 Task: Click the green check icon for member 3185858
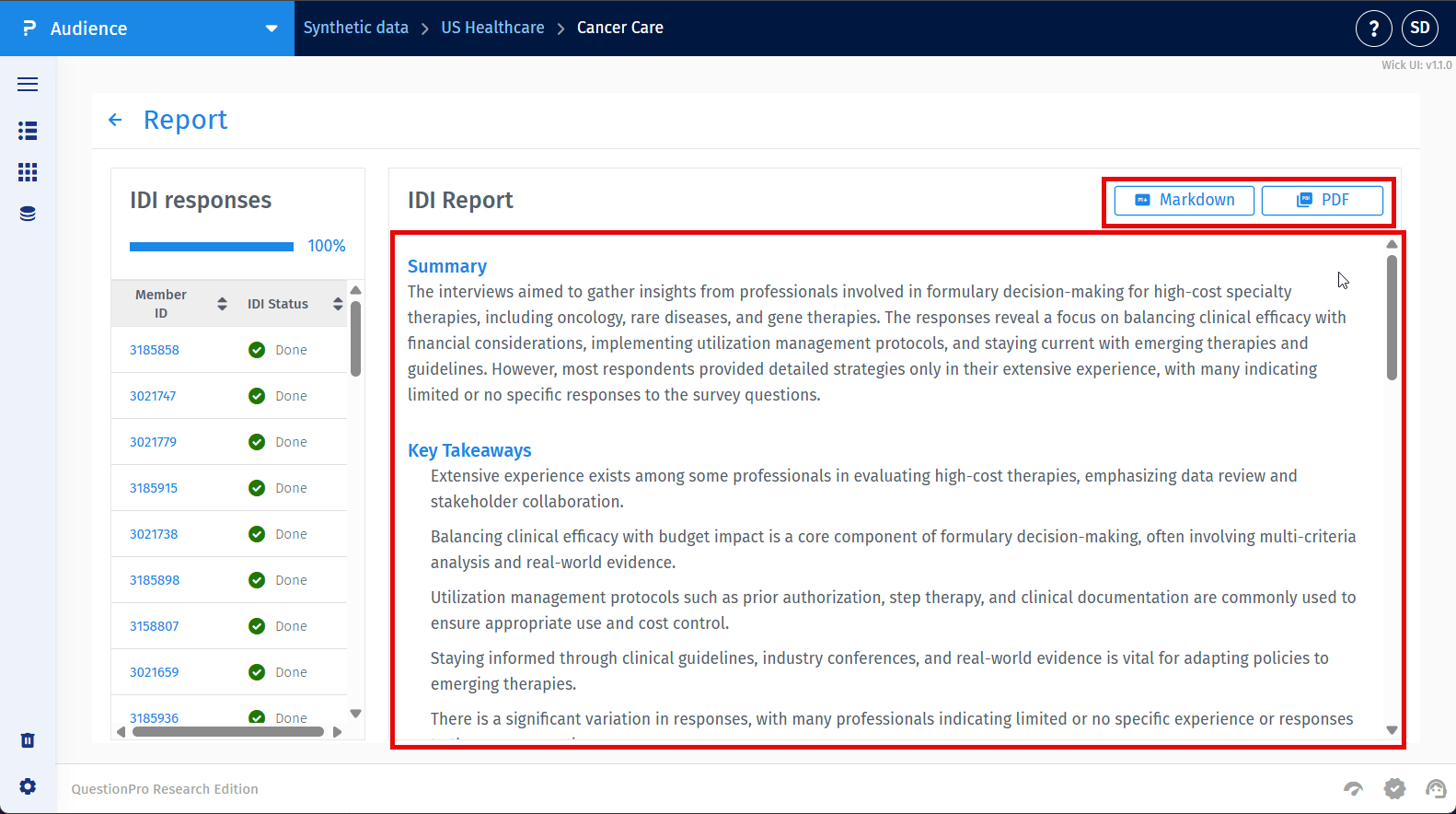[x=257, y=350]
